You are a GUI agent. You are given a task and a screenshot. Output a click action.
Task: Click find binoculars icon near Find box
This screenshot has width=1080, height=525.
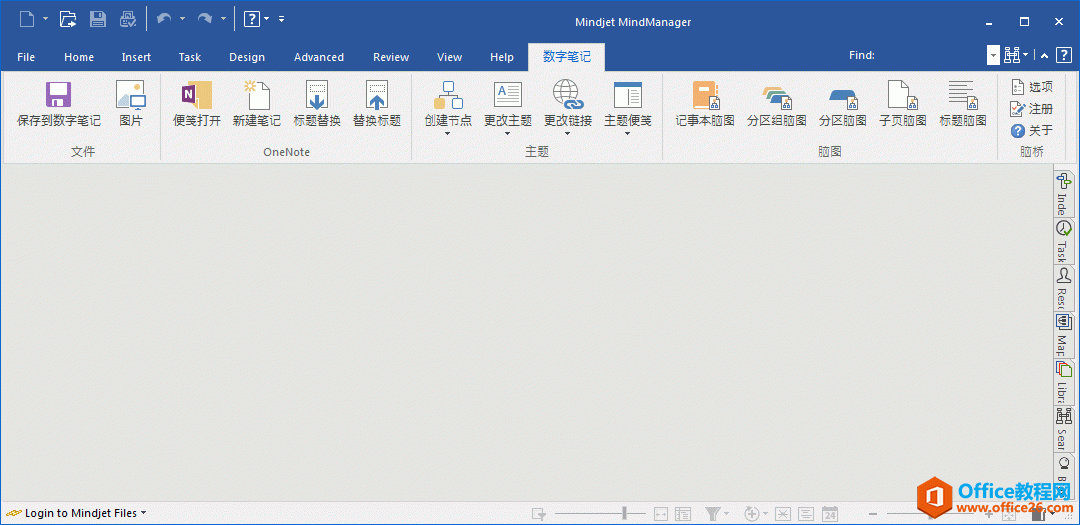tap(1012, 56)
